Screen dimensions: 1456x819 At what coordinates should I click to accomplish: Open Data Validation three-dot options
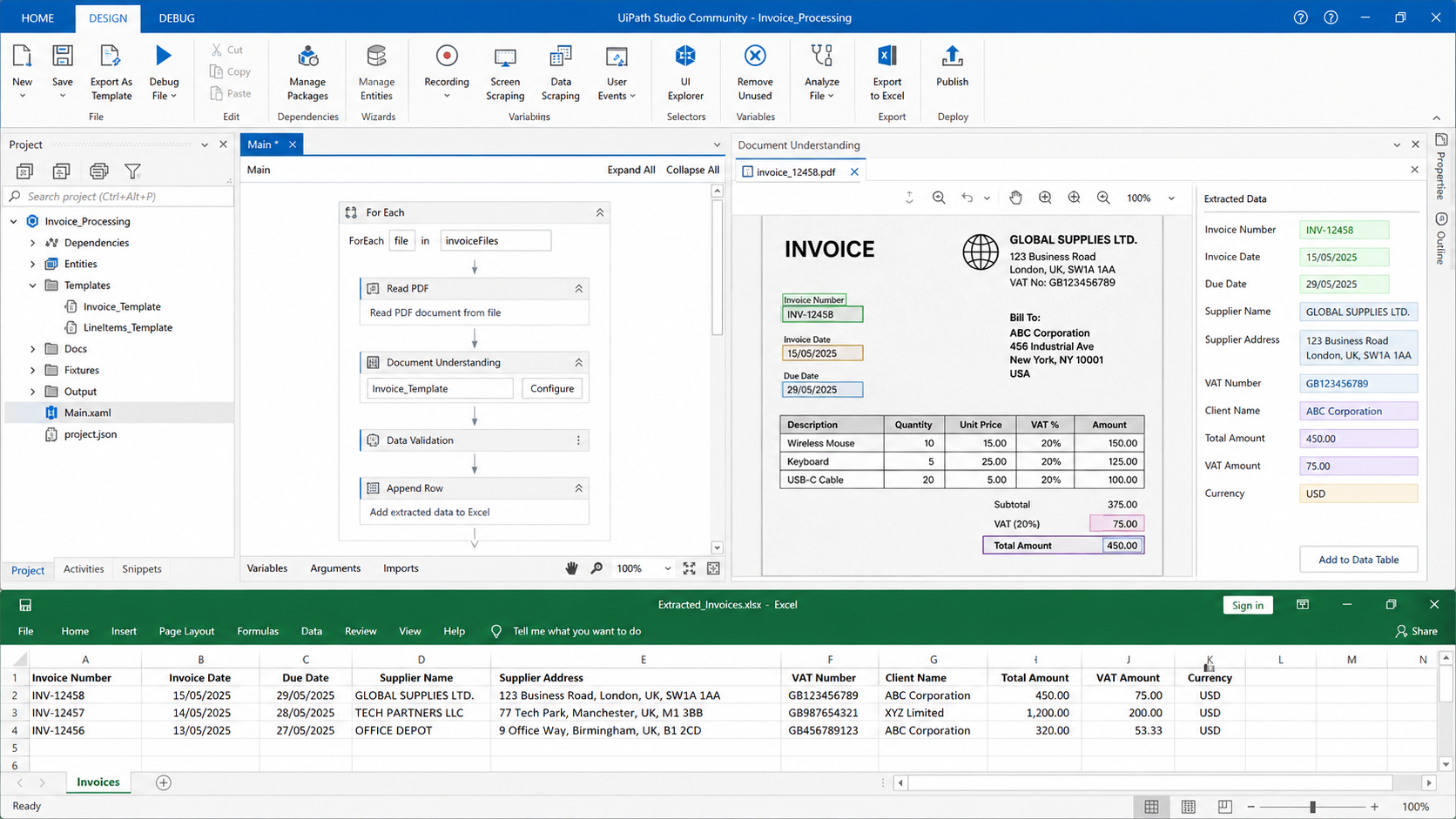[x=578, y=440]
